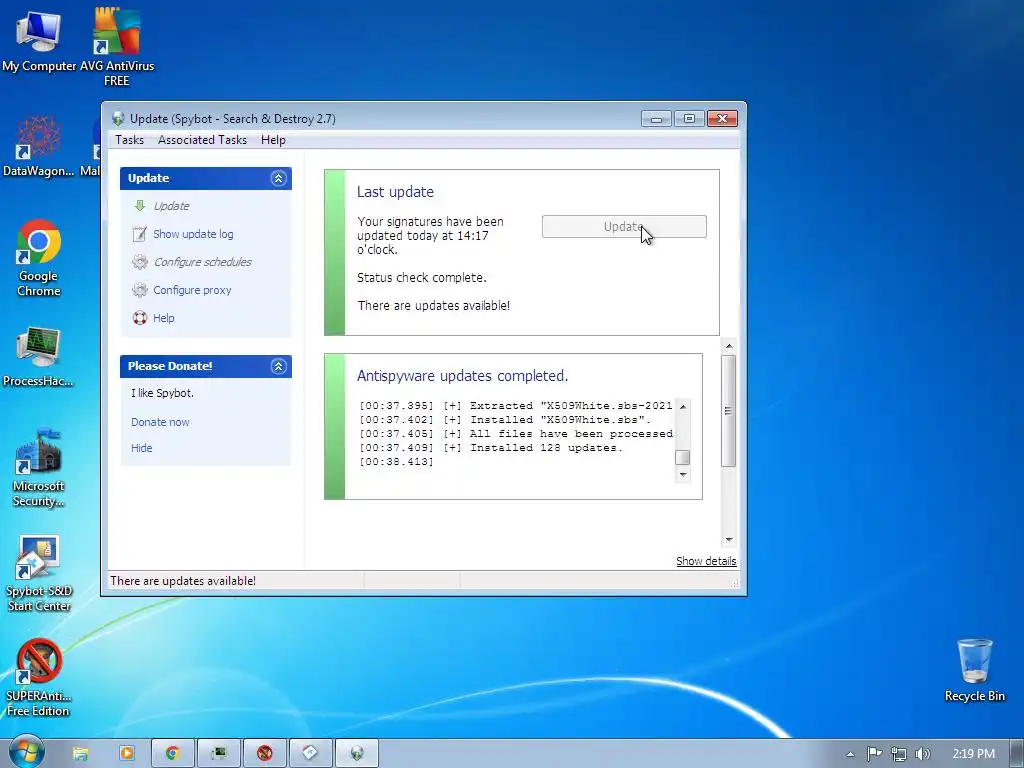Click 'Status check complete.' text
This screenshot has width=1024, height=768.
(422, 278)
